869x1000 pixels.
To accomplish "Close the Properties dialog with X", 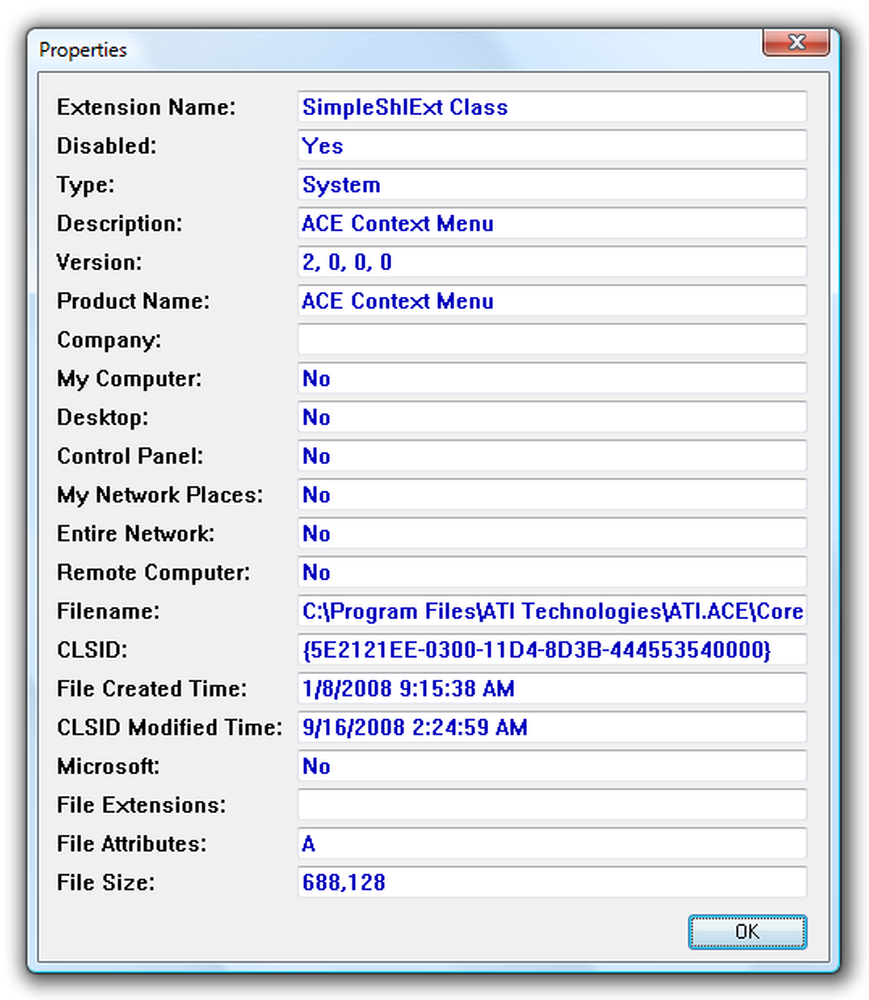I will pyautogui.click(x=796, y=43).
